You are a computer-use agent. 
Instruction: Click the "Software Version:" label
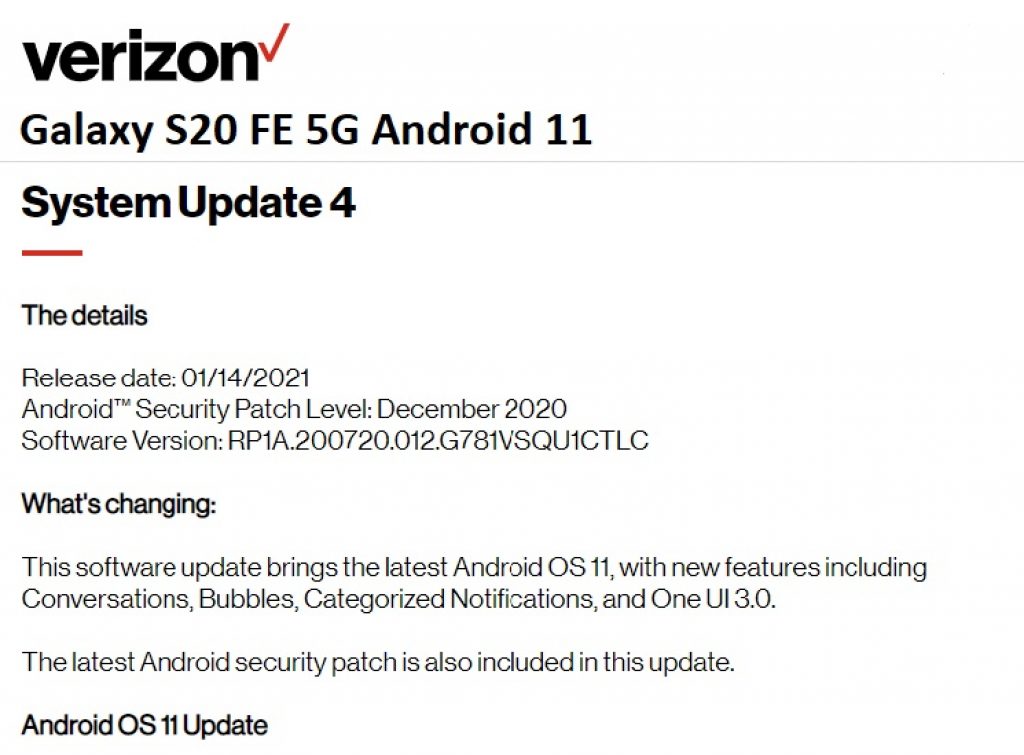[x=122, y=441]
